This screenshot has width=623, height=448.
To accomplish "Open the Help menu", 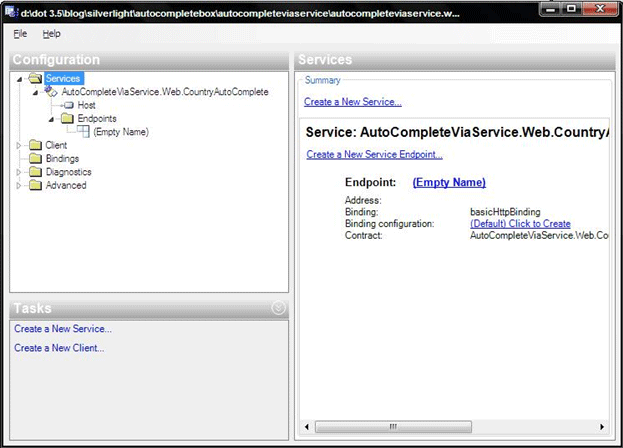I will pos(51,34).
